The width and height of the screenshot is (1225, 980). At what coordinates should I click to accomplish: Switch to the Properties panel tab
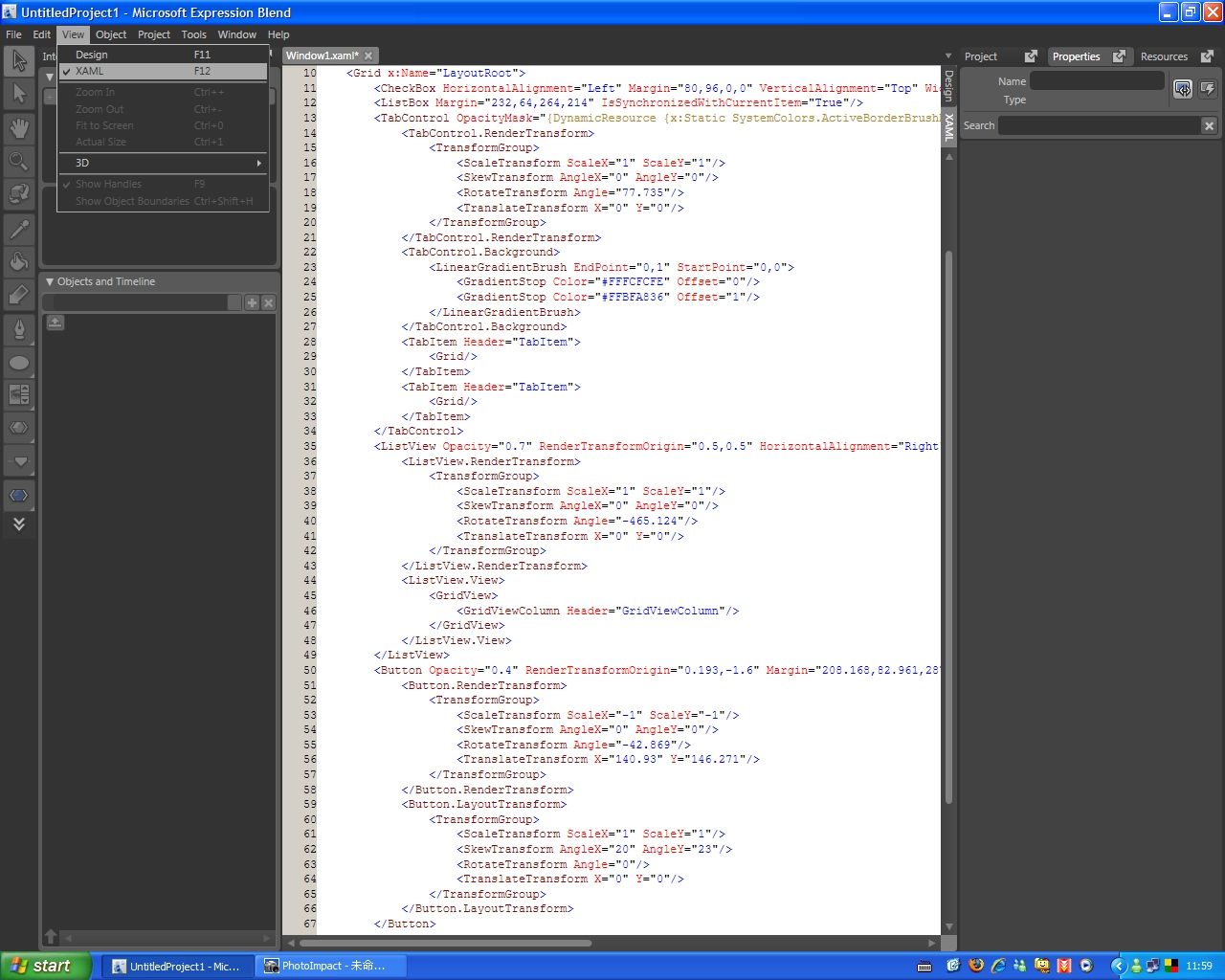1077,56
